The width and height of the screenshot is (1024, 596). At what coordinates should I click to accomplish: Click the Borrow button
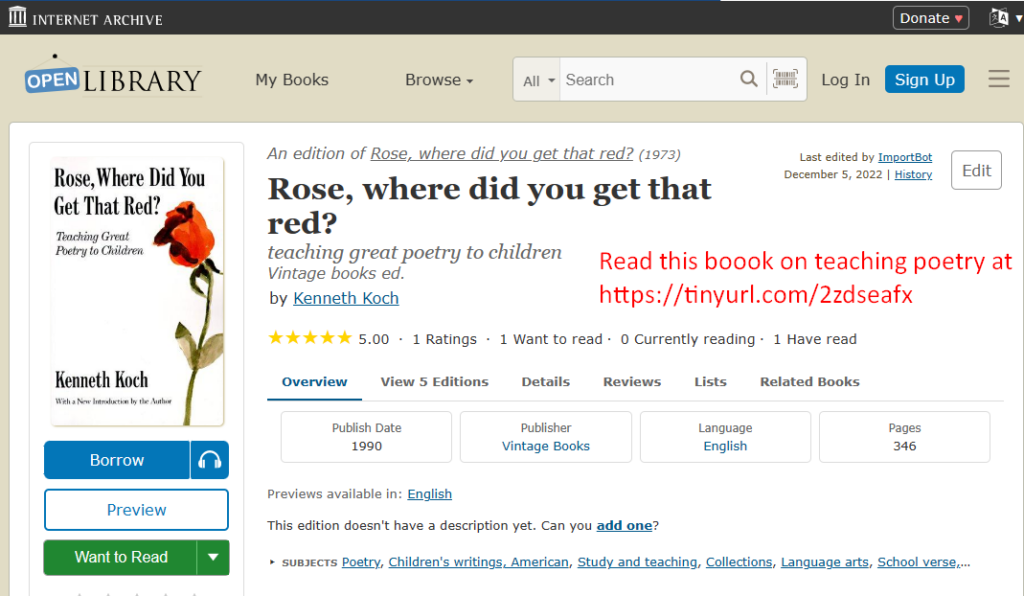point(117,460)
